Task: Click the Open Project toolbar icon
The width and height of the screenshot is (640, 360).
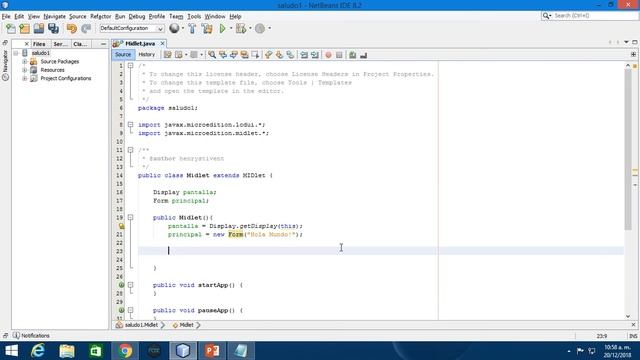Action: [39, 29]
